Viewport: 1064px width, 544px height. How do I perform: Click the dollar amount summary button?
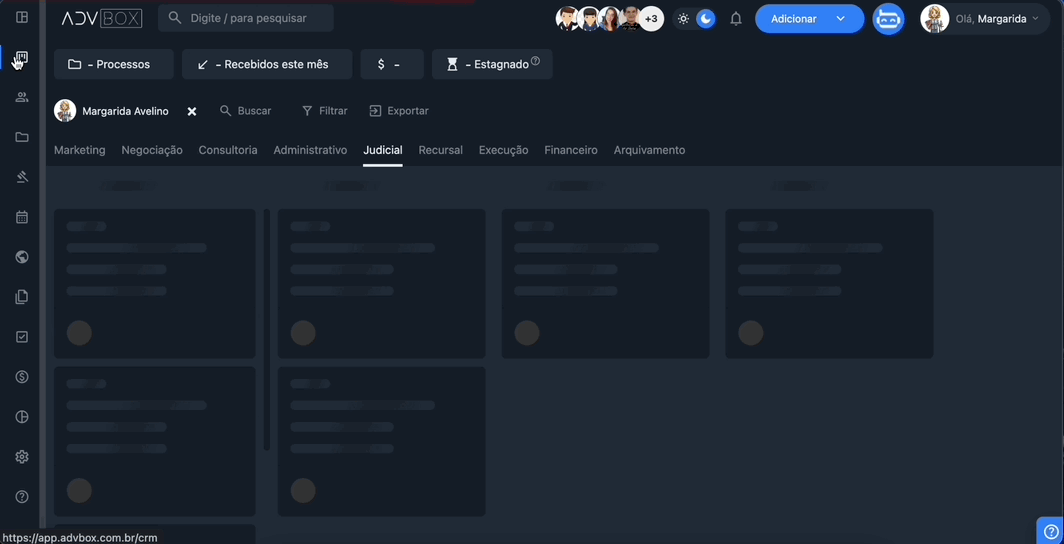pyautogui.click(x=392, y=64)
